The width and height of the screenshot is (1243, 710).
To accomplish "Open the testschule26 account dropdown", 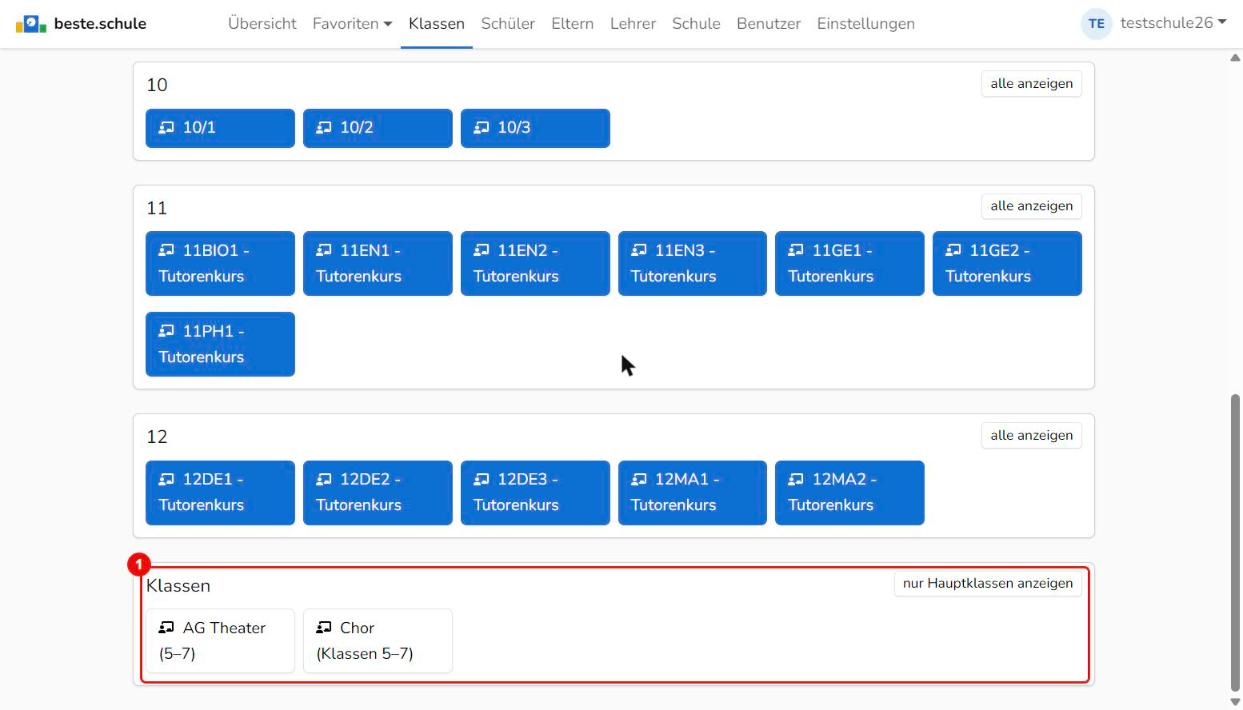I will pyautogui.click(x=1173, y=23).
